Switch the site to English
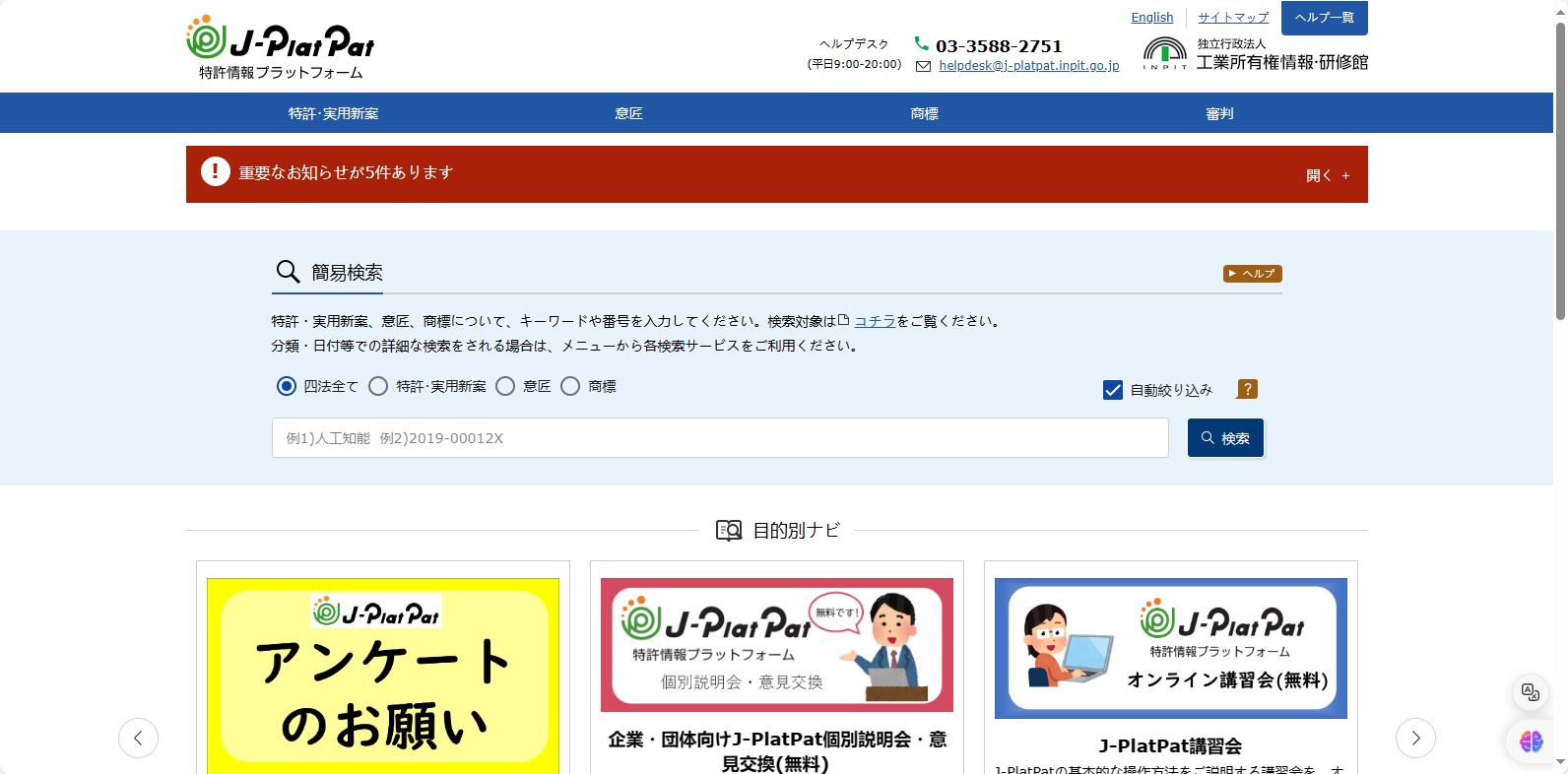This screenshot has height=774, width=1568. point(1152,18)
